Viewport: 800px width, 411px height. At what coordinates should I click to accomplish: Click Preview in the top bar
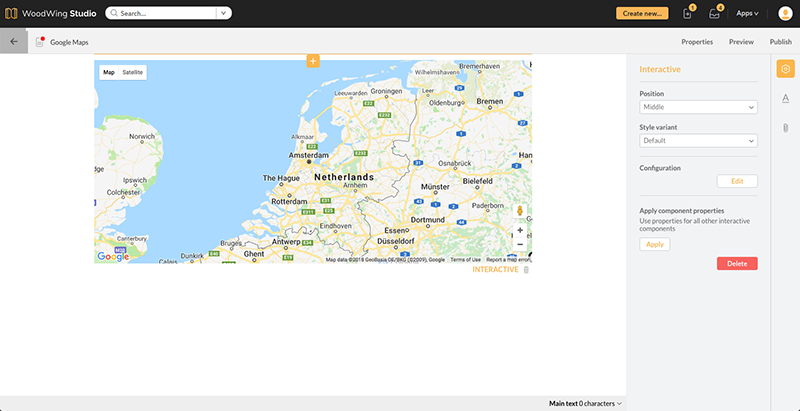point(741,42)
